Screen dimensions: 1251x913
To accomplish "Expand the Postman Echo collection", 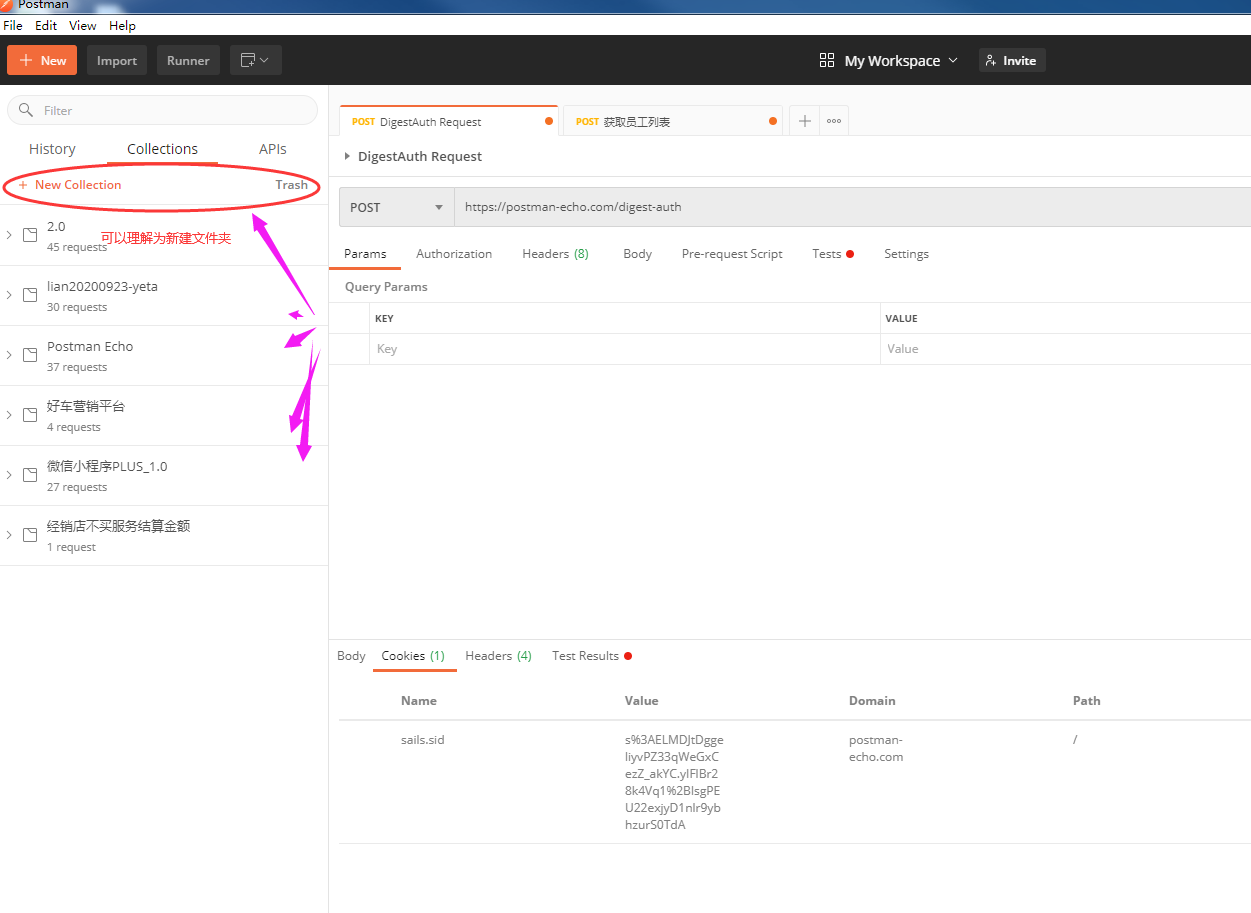I will pos(9,355).
